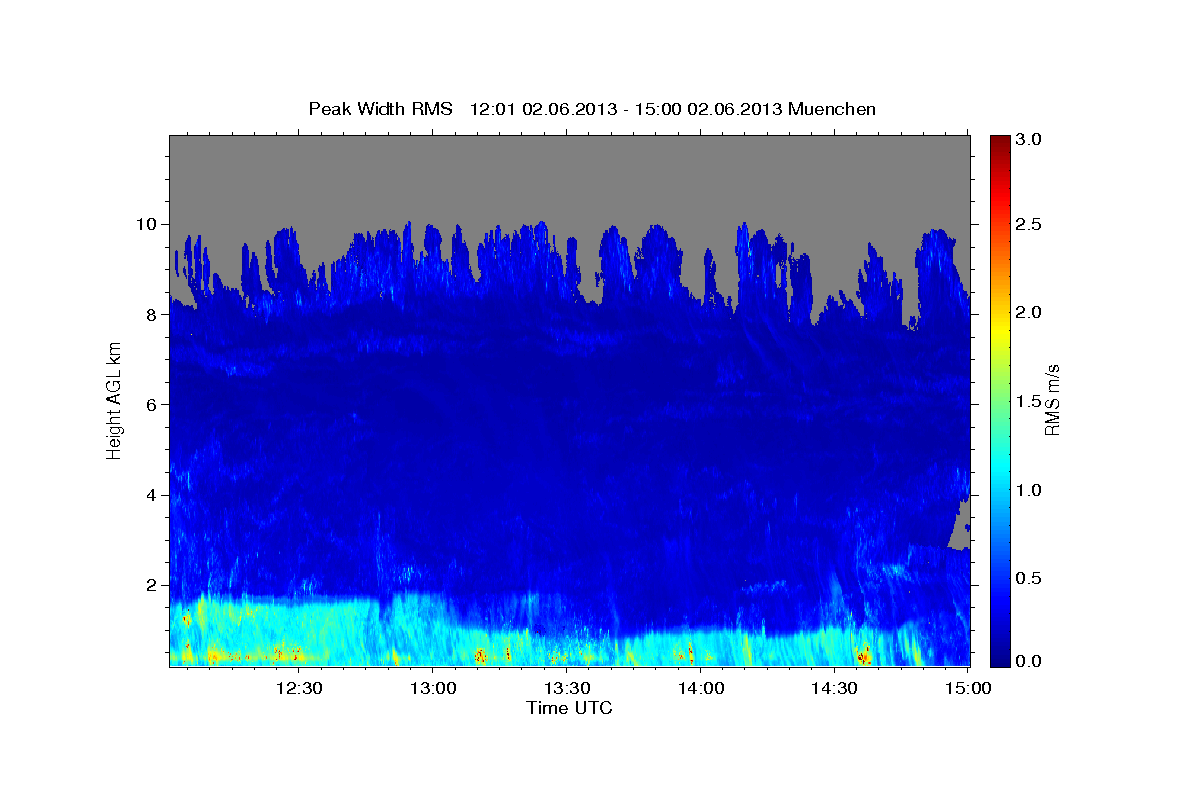Click the 14:00 time tick label
Screen dimensions: 1200x800
point(701,688)
